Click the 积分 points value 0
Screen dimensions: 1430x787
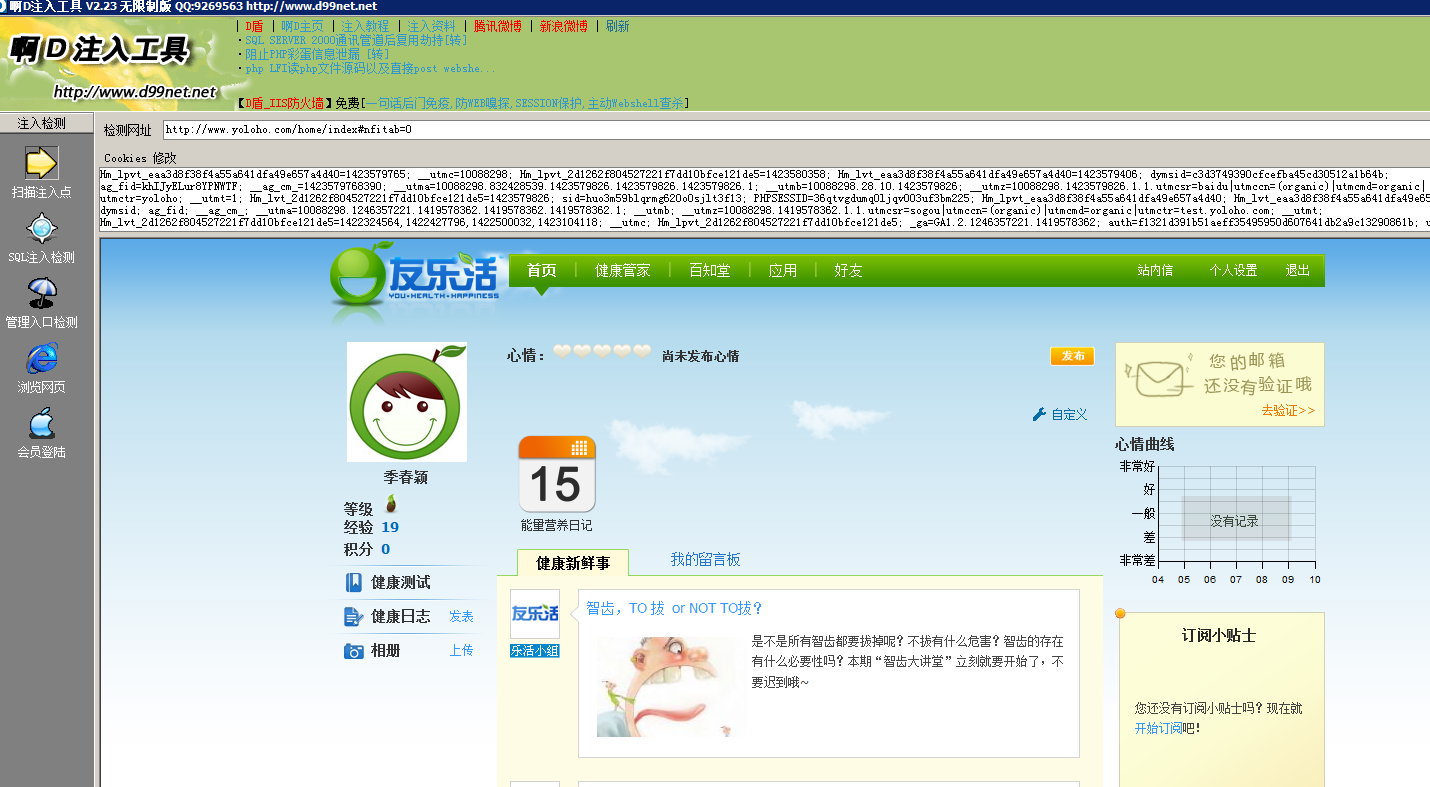click(x=385, y=549)
